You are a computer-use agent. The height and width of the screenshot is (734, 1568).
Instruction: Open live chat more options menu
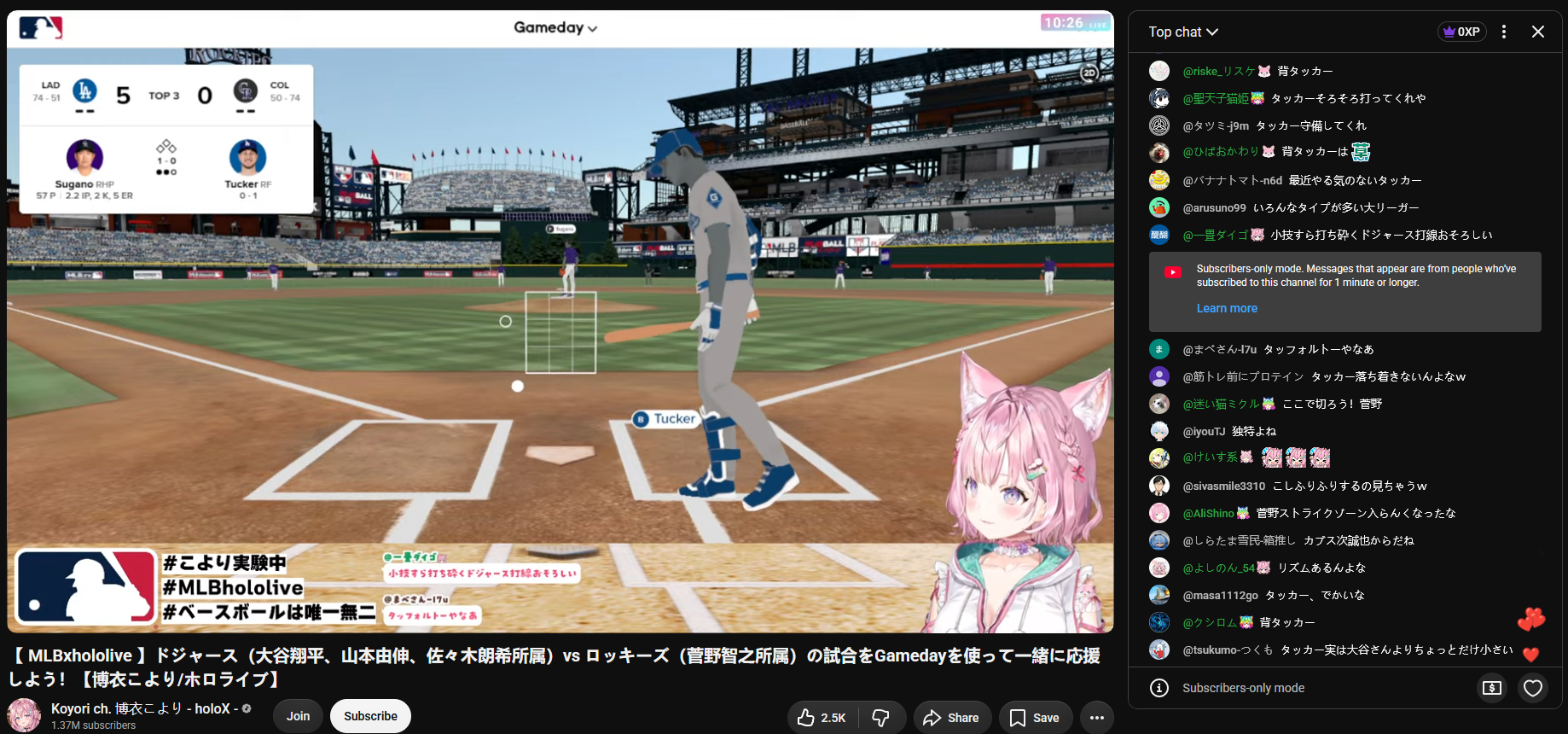click(x=1504, y=32)
